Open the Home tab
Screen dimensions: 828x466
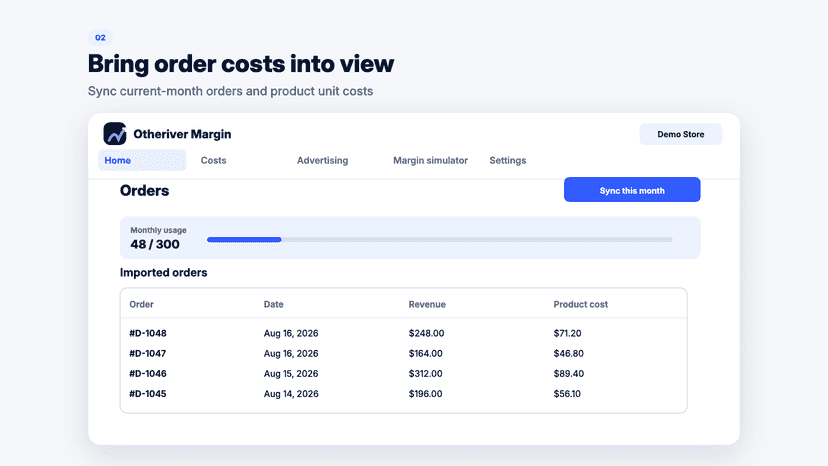142,160
